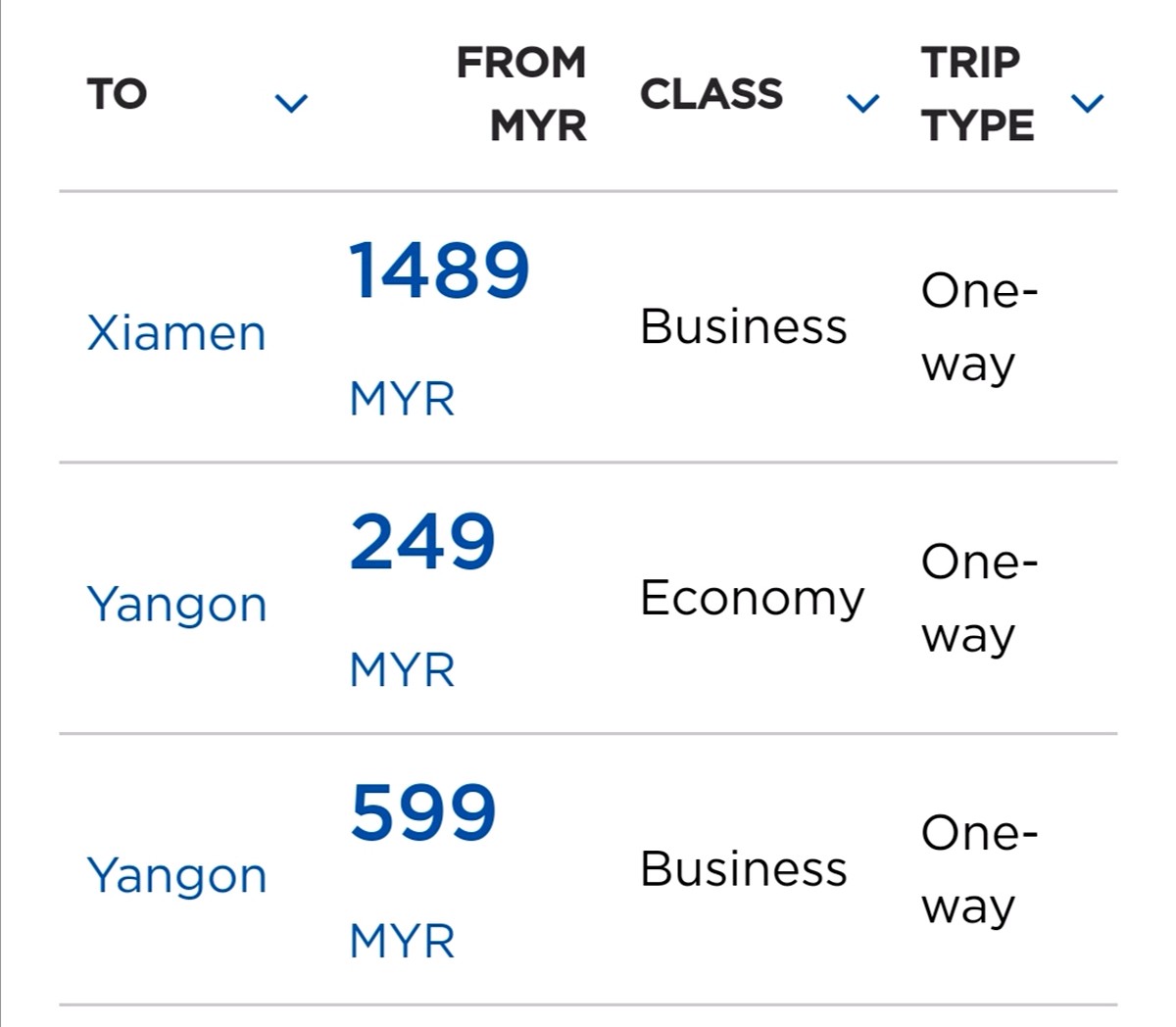Click the MYR label under 1489
This screenshot has width=1176, height=1027.
tap(402, 400)
